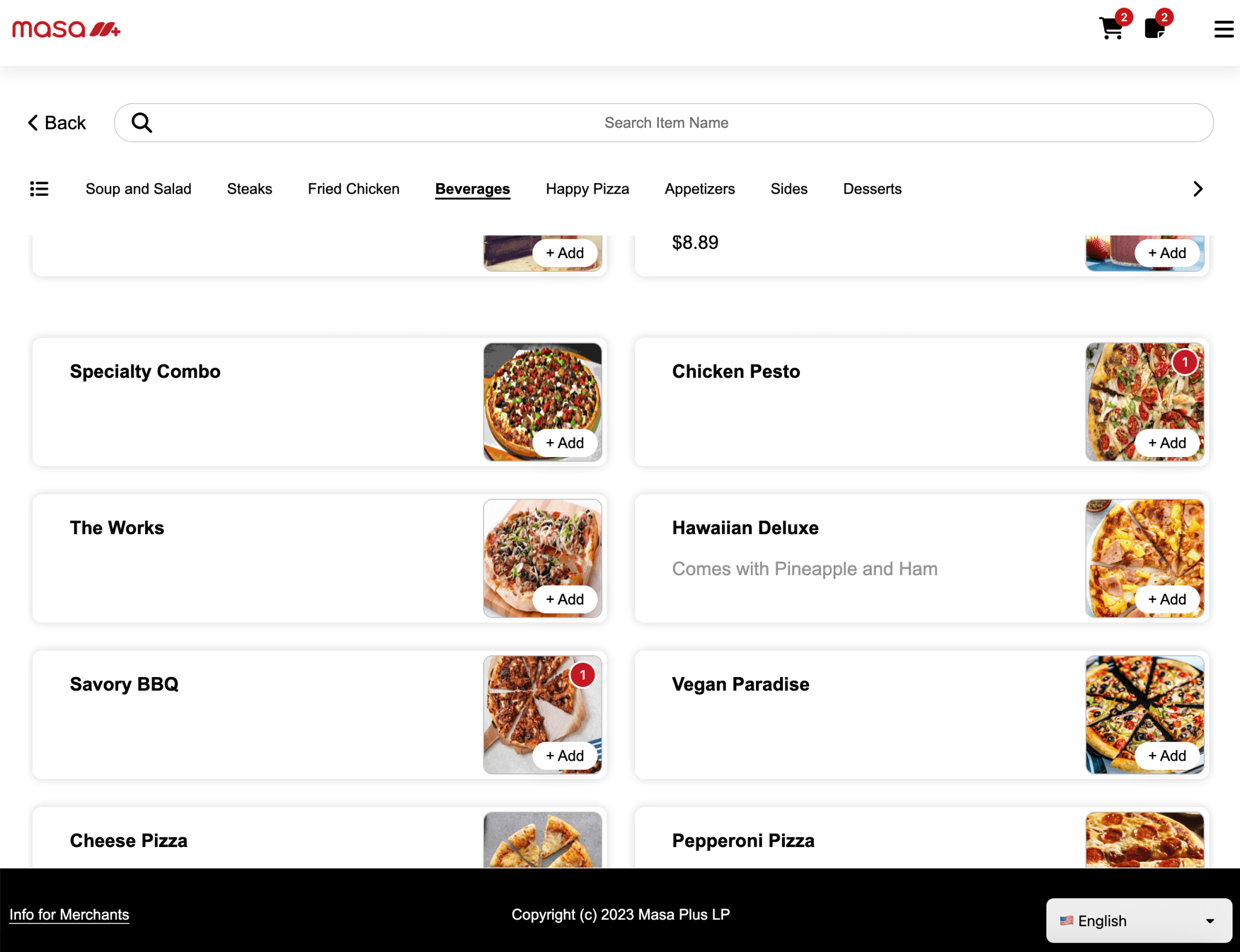Click the masa logo

point(66,29)
